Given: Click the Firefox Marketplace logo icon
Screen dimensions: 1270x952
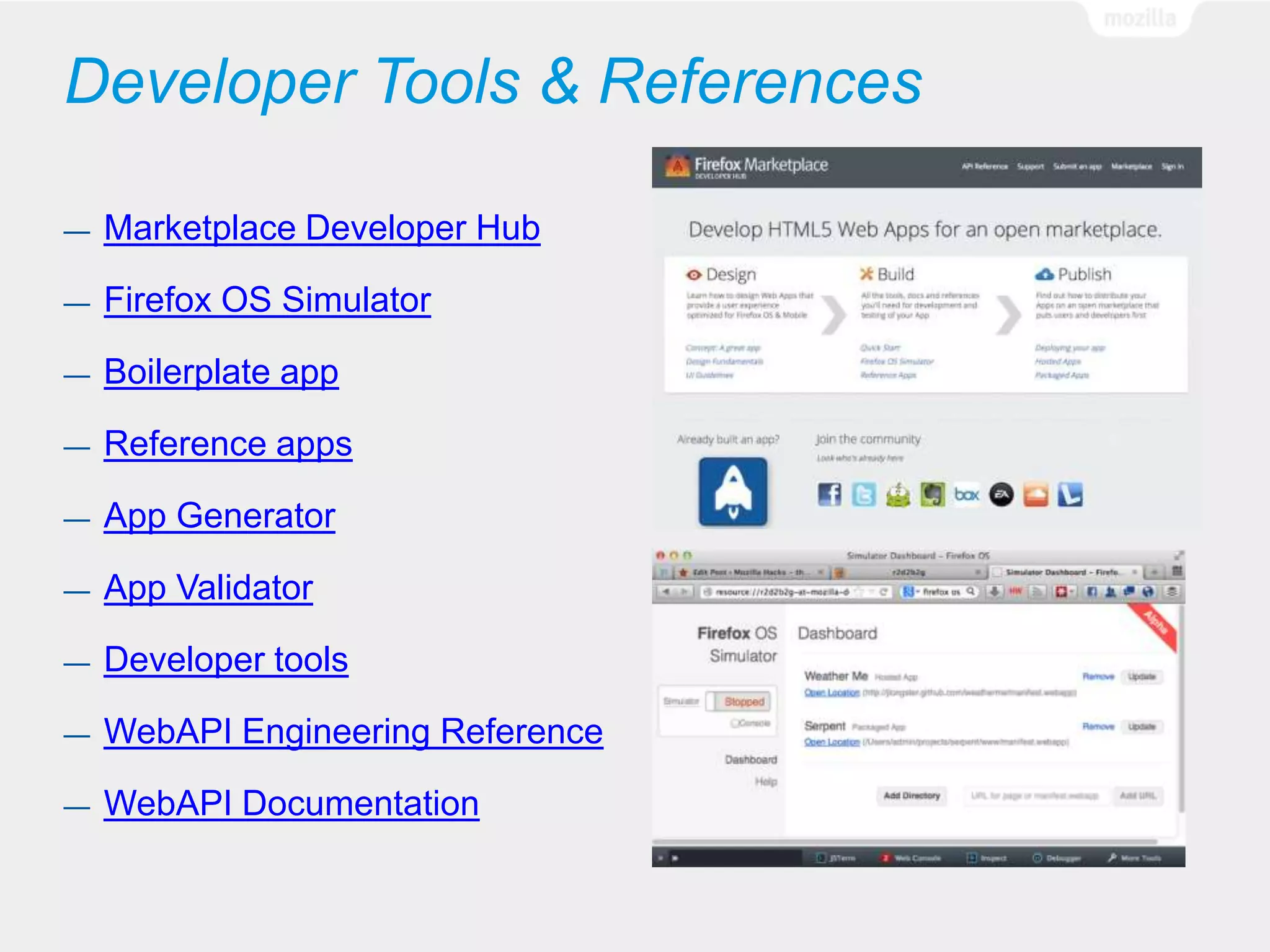Looking at the screenshot, I should [x=677, y=165].
